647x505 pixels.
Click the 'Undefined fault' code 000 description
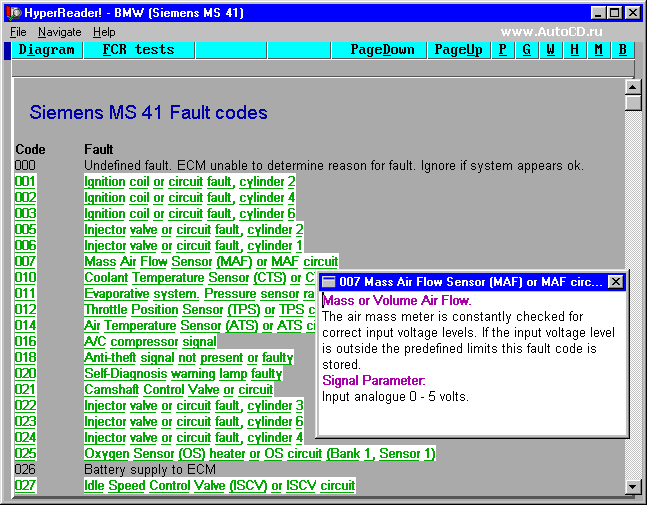pyautogui.click(x=334, y=166)
